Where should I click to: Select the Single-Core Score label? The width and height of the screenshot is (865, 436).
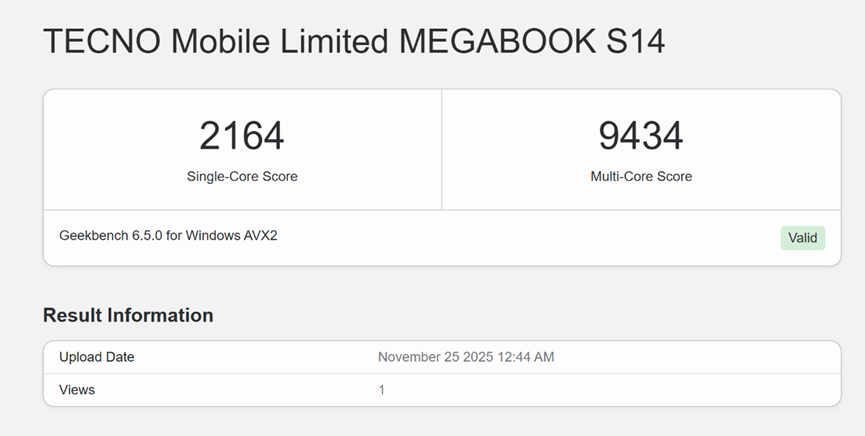(242, 176)
